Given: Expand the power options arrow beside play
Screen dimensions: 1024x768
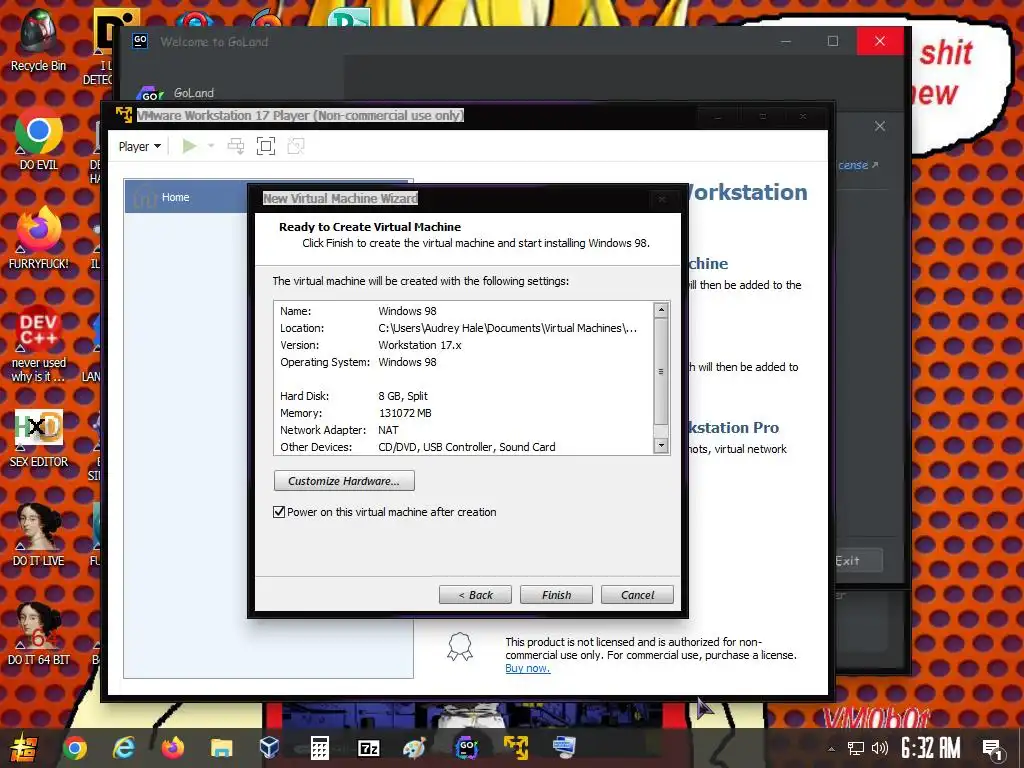Looking at the screenshot, I should [211, 146].
